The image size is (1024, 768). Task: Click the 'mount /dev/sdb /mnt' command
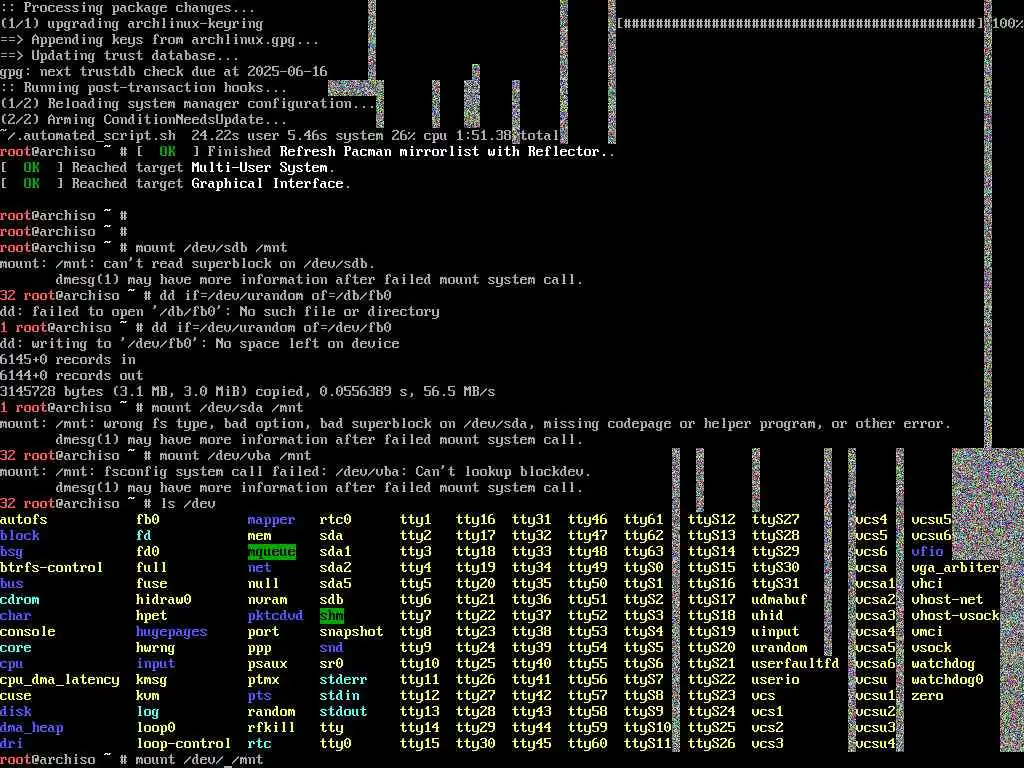211,248
